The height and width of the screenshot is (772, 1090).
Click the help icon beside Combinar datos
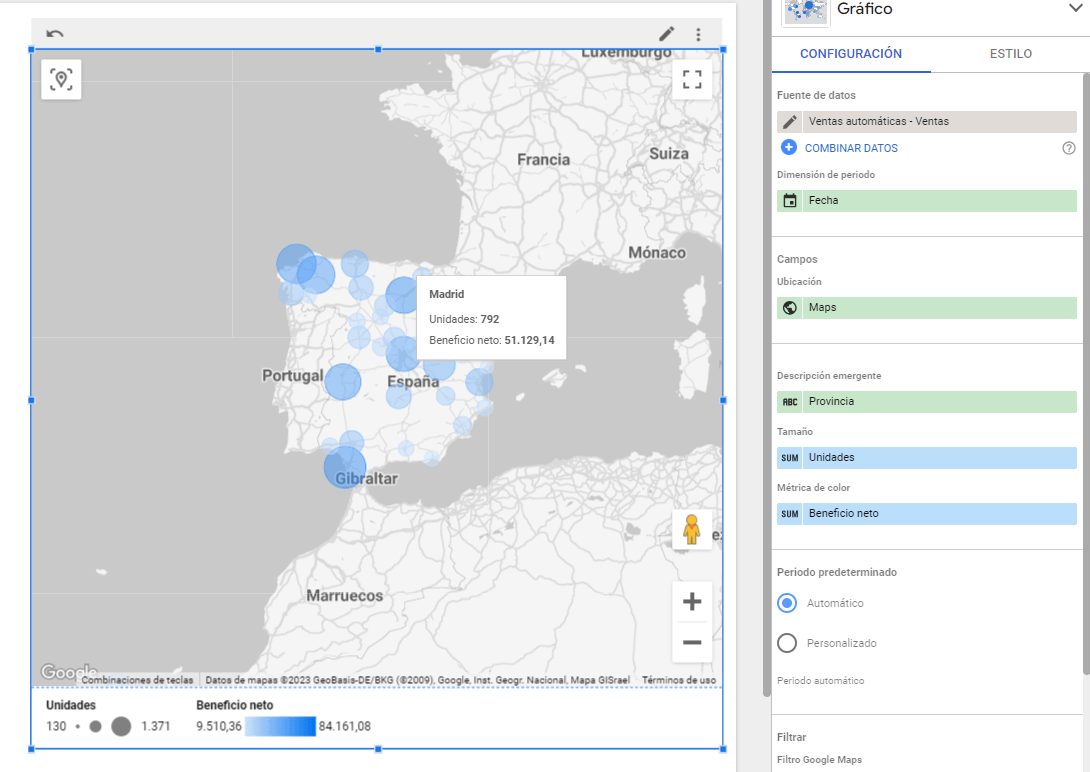click(1068, 148)
